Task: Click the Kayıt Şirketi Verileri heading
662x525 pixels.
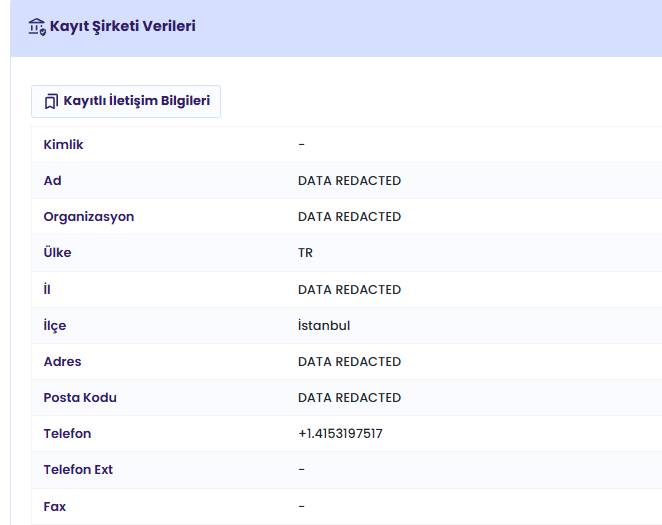Action: [x=122, y=26]
